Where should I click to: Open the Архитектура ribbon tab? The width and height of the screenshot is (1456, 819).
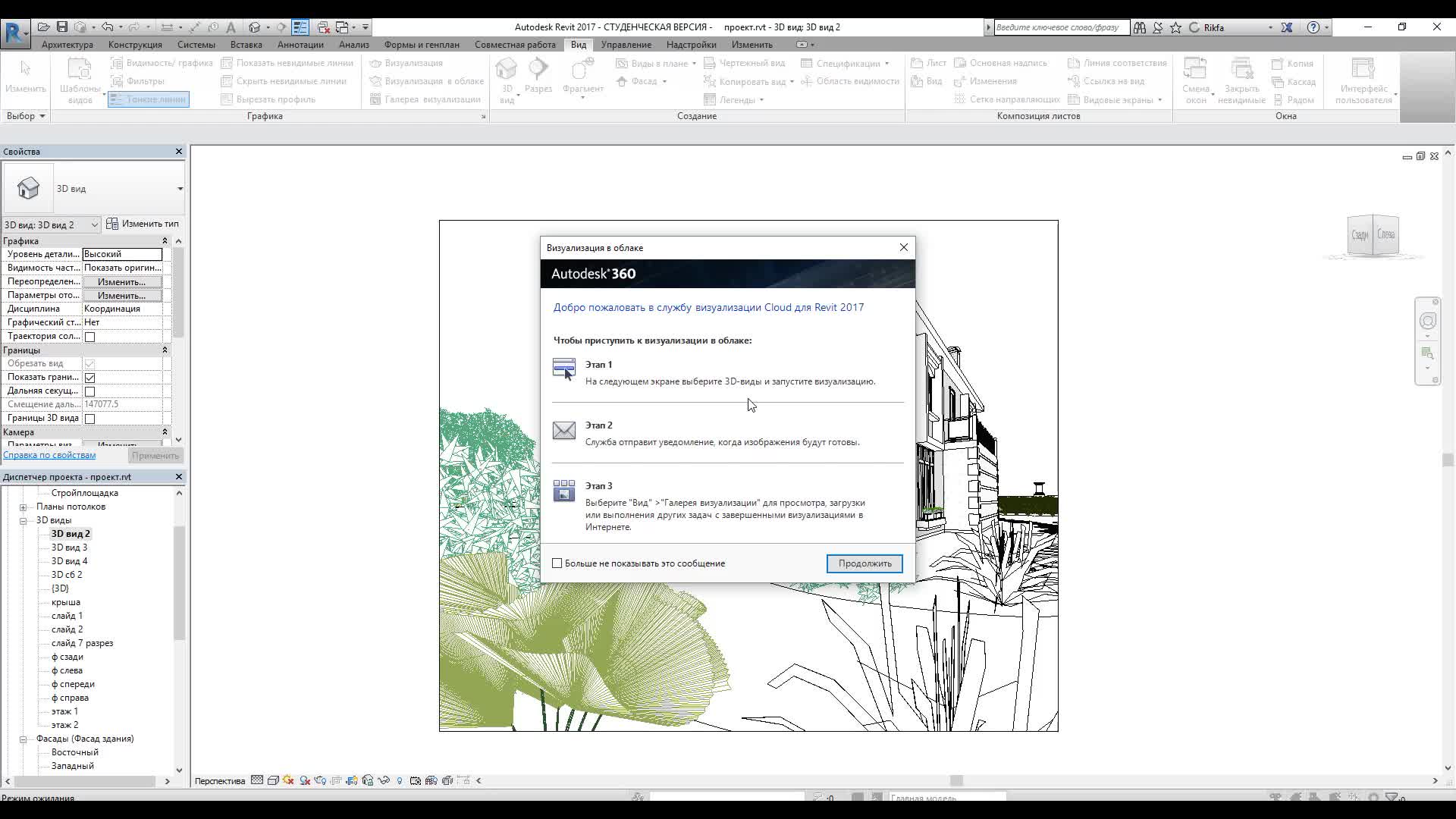[67, 45]
